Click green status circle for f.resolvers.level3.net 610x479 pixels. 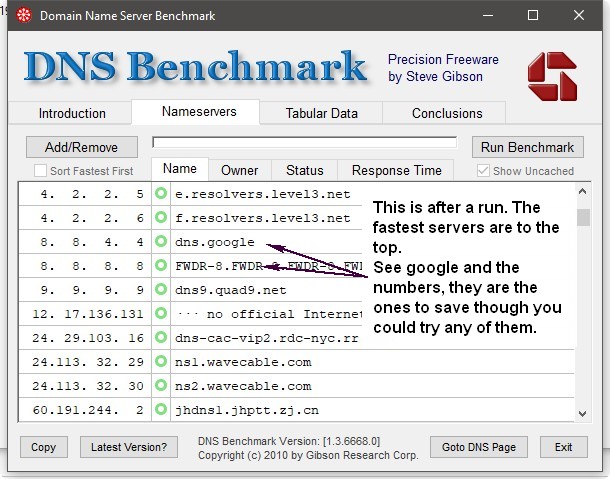tap(161, 217)
